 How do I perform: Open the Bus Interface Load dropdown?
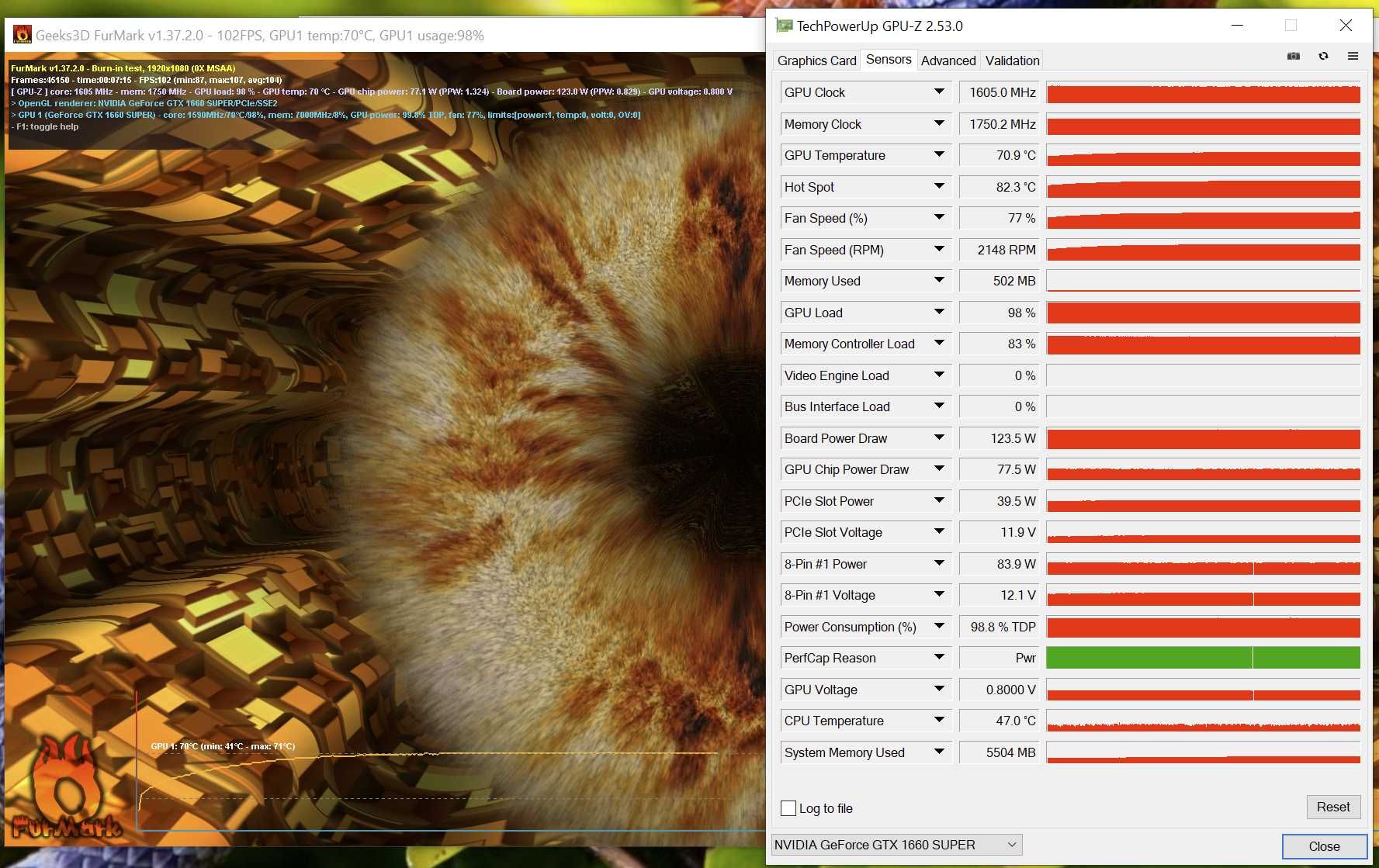click(x=939, y=406)
